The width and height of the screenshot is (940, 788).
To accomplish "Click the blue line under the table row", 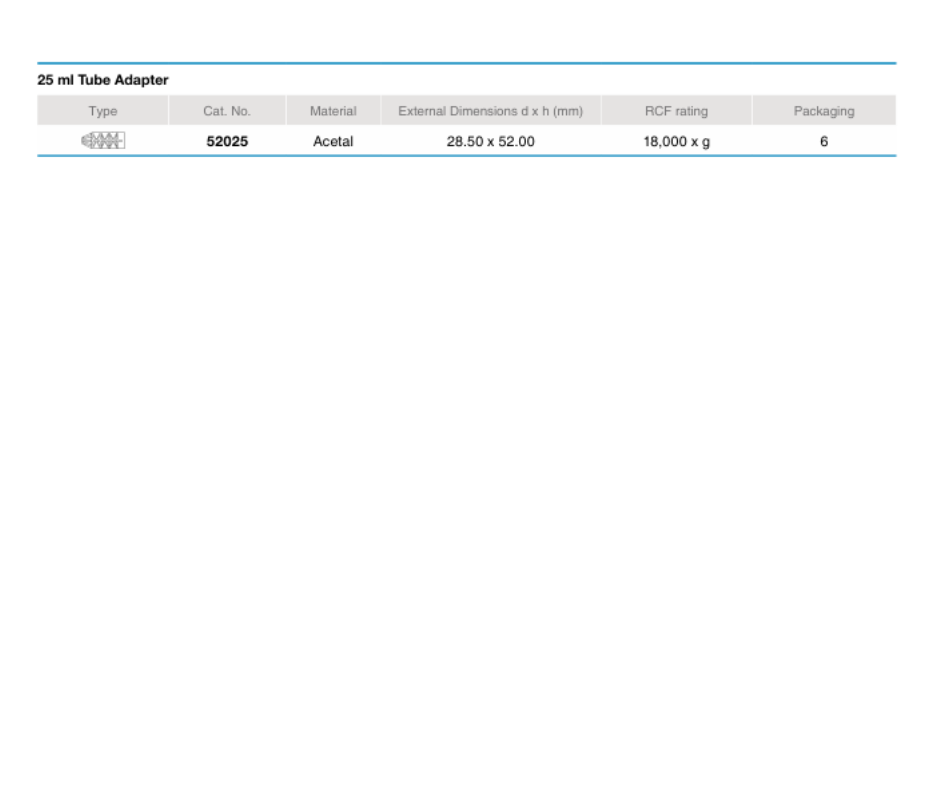I will tap(466, 156).
